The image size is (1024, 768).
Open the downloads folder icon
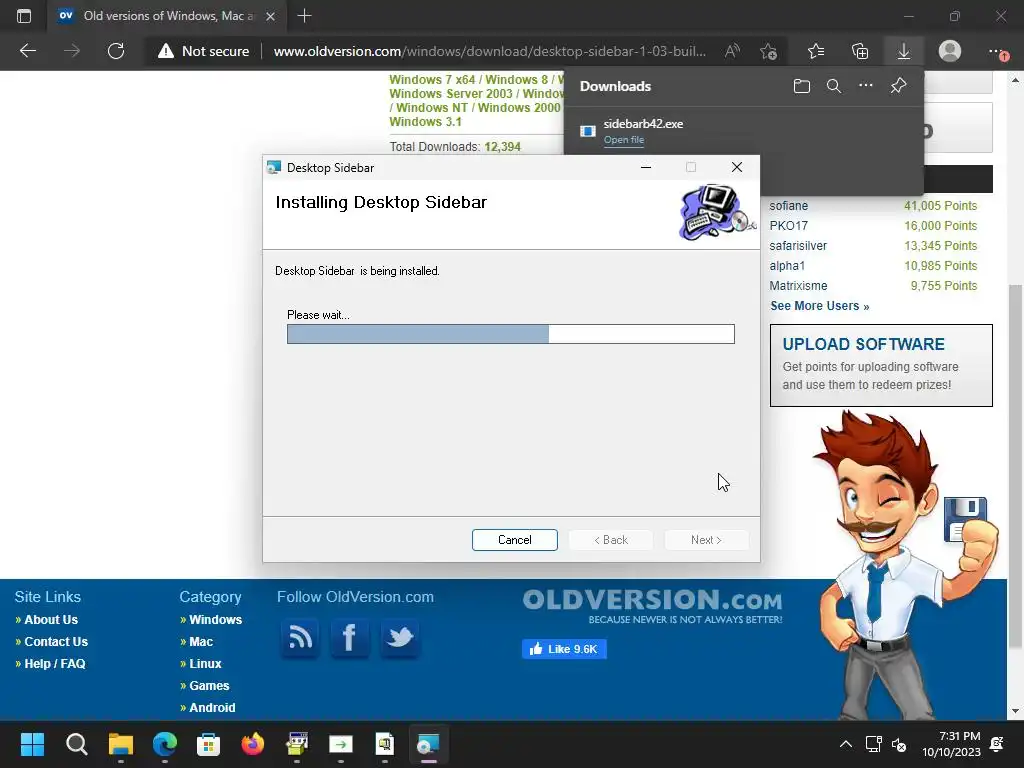coord(802,86)
